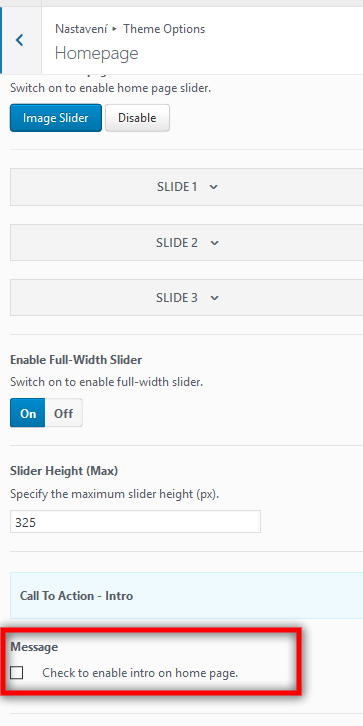Enable intro on home page checkbox
The height and width of the screenshot is (726, 363).
click(17, 673)
